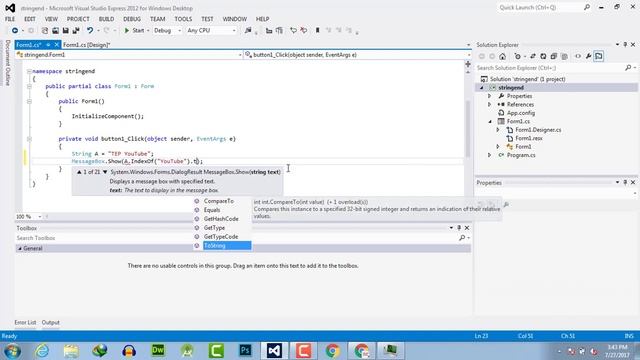
Task: Close the Form1.cs editor tab
Action: 57,45
